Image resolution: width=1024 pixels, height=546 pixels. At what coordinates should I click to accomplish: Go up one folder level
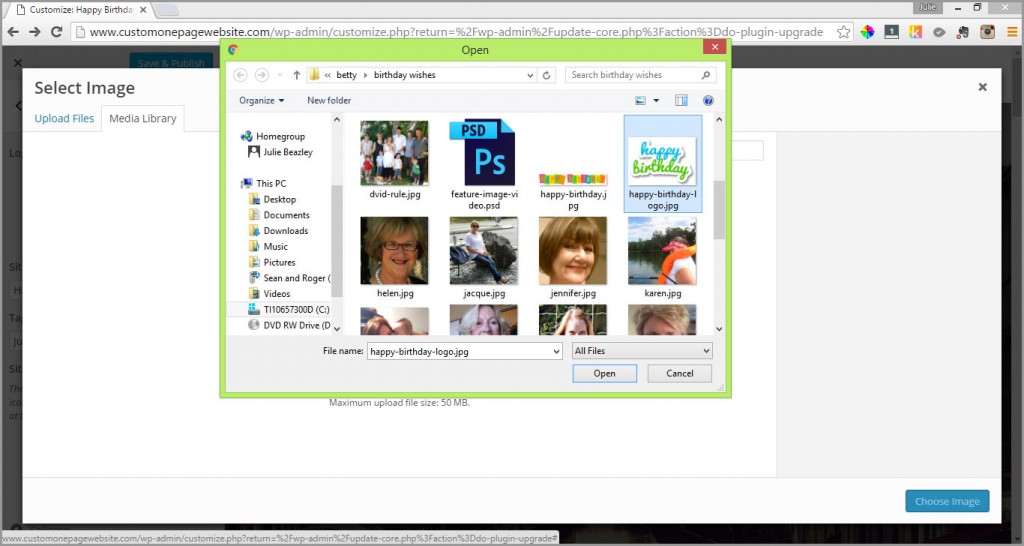tap(296, 75)
